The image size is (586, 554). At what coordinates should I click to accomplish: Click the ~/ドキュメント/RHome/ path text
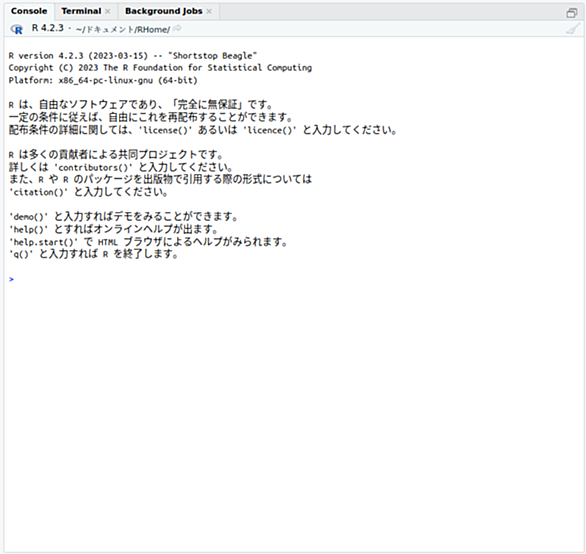click(x=123, y=30)
